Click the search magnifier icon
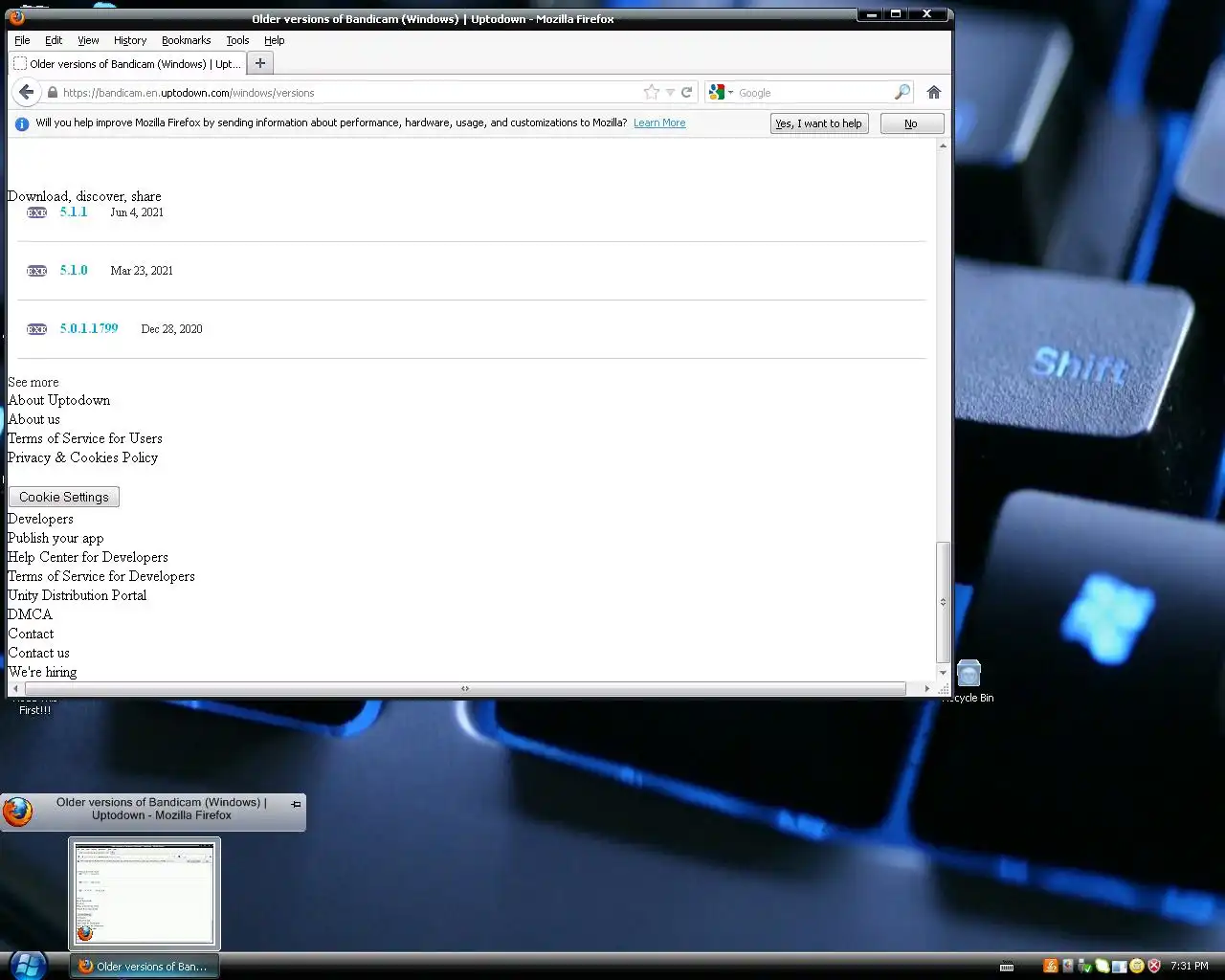1225x980 pixels. [902, 92]
